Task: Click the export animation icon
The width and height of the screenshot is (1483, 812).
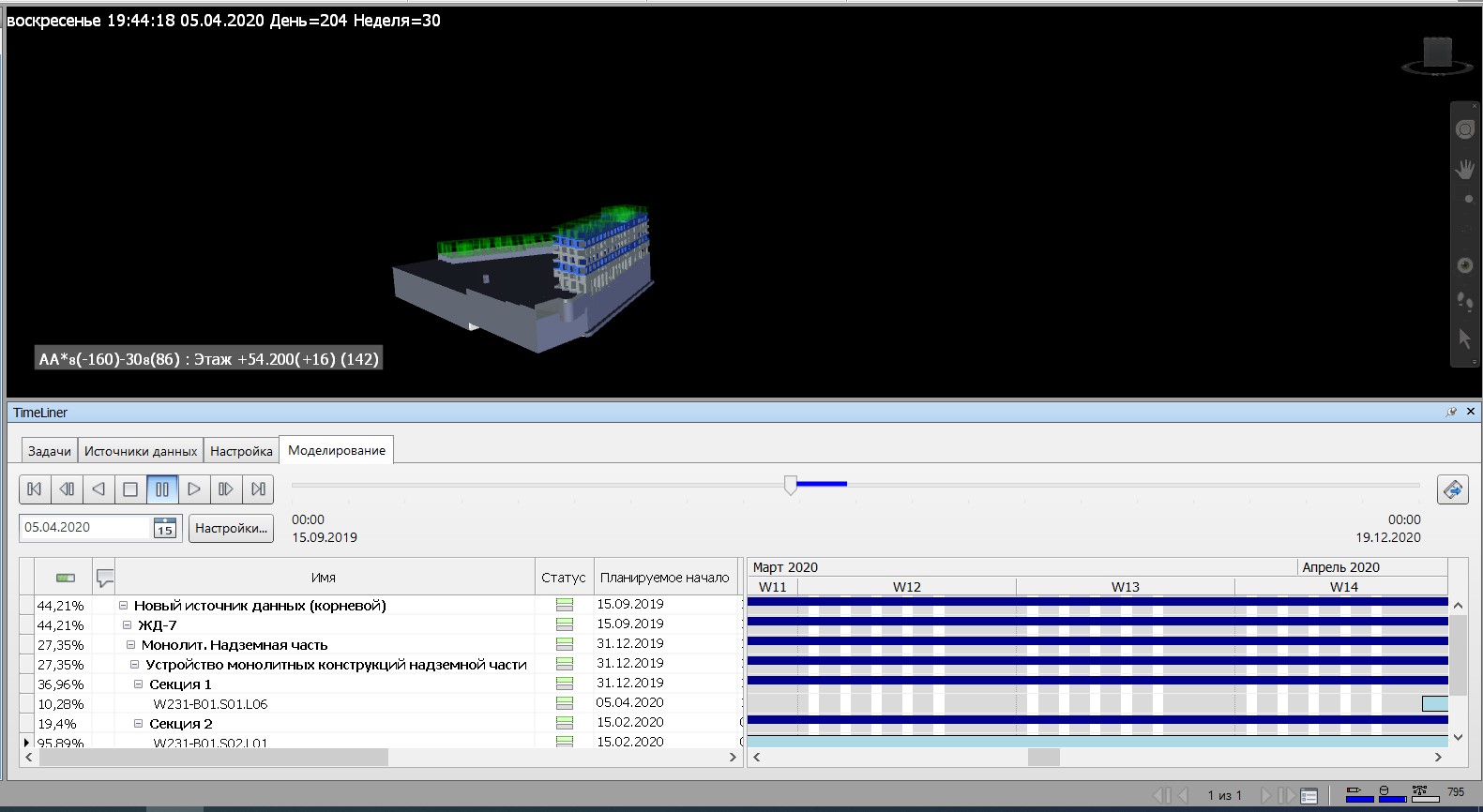Action: coord(1452,489)
